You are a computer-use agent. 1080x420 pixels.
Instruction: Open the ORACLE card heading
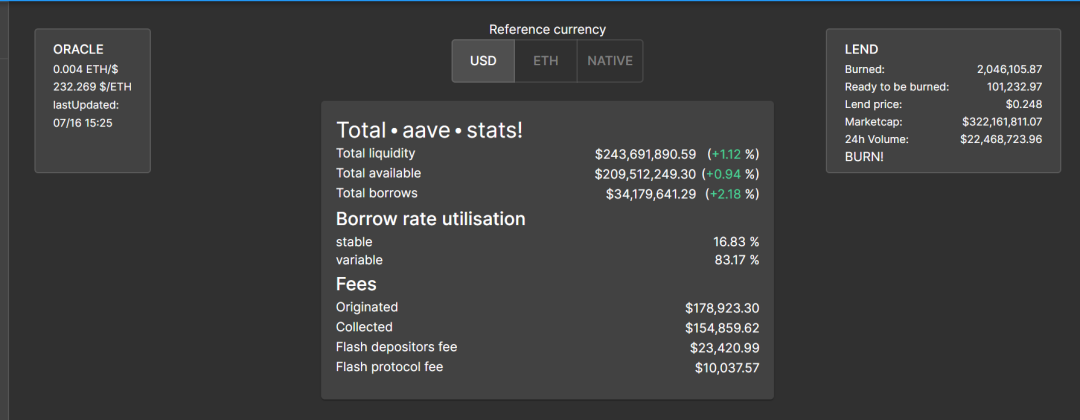click(x=78, y=50)
